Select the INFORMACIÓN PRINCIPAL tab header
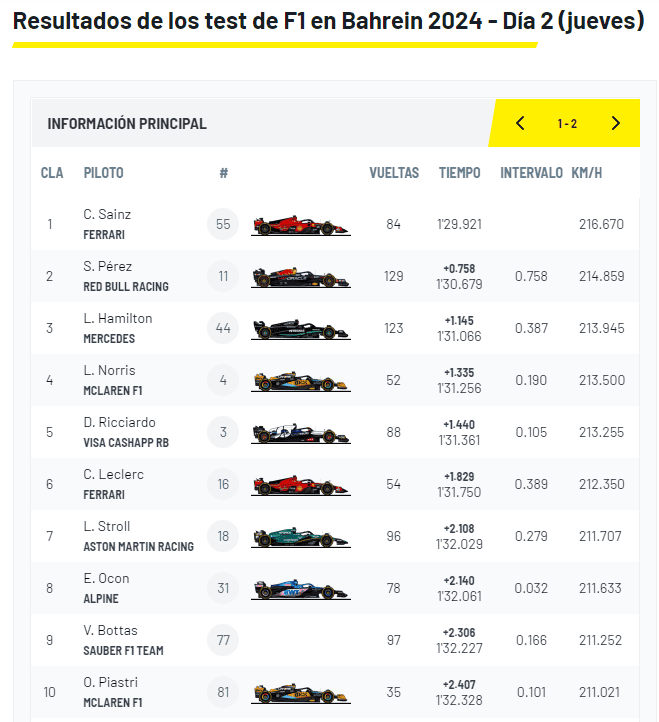Image resolution: width=659 pixels, height=722 pixels. pos(127,124)
